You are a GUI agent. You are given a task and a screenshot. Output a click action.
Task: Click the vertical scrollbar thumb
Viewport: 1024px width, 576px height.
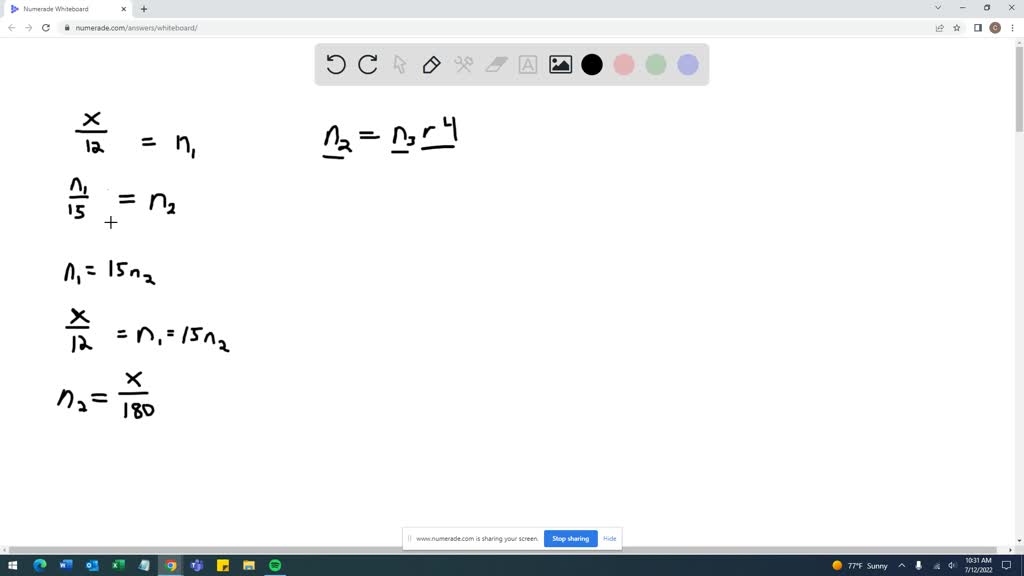pos(1019,88)
